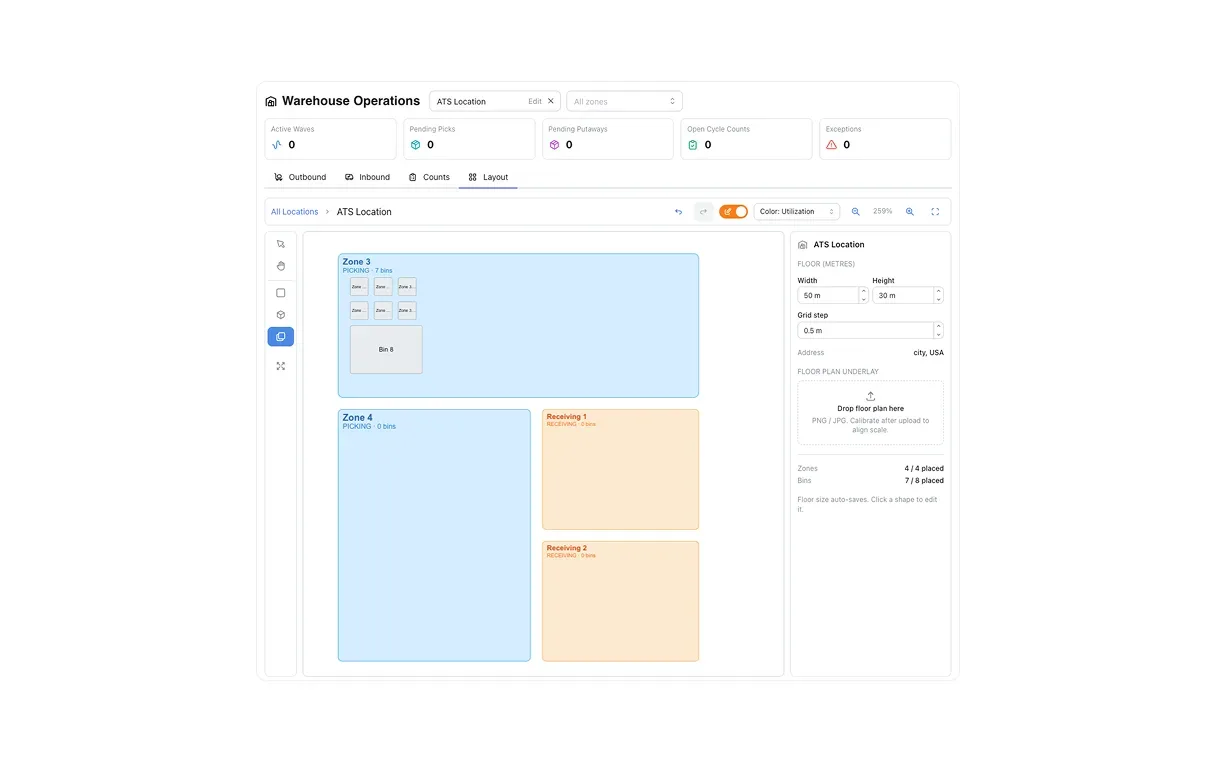Choose the rectangle zone drawing tool
The image size is (1217, 761).
pos(281,293)
